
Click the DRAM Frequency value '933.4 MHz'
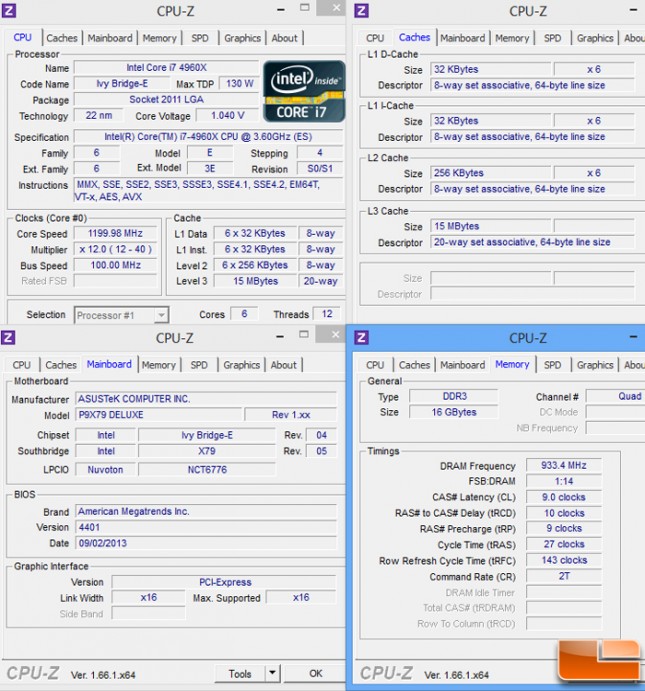pyautogui.click(x=563, y=465)
